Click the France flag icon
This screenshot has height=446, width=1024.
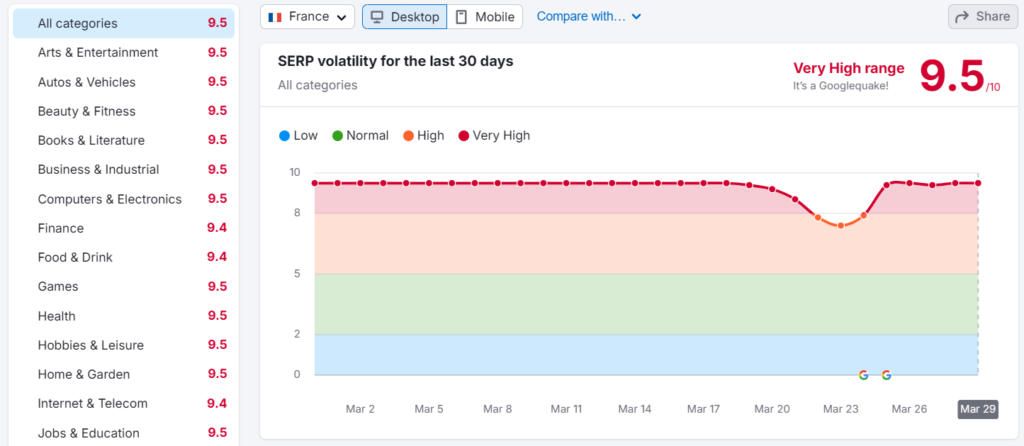pyautogui.click(x=275, y=17)
